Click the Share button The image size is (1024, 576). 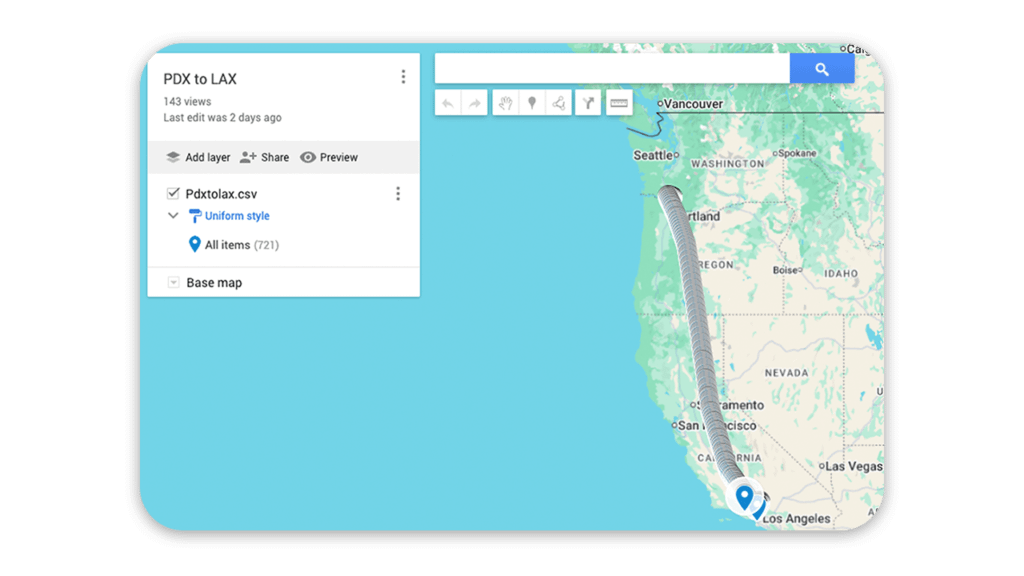(x=264, y=157)
